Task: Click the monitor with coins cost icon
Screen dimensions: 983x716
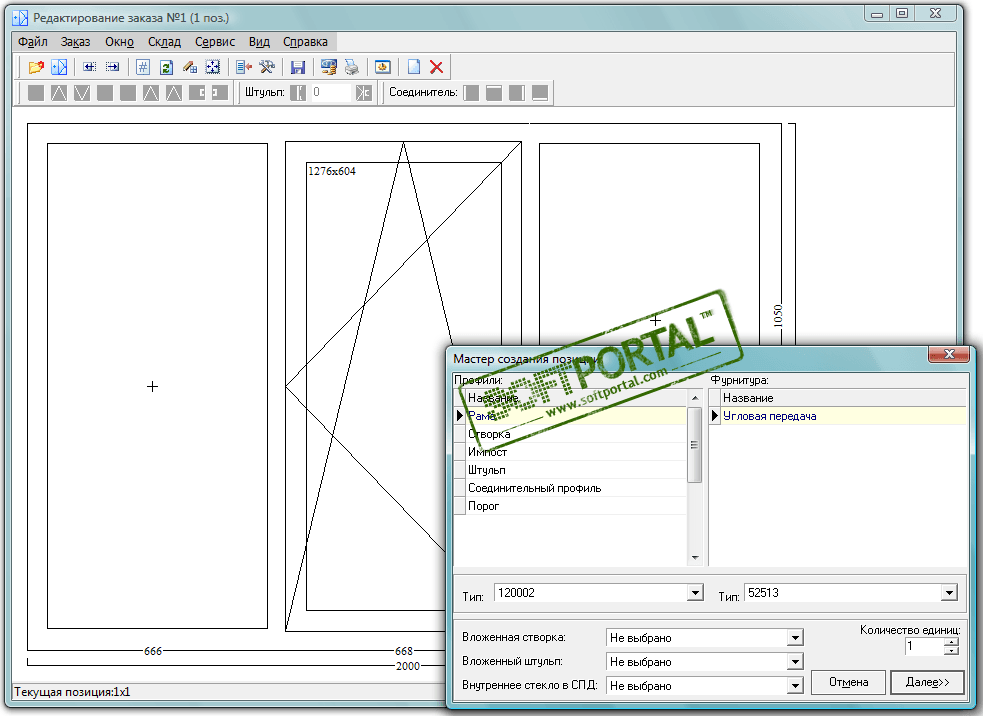Action: pos(329,67)
